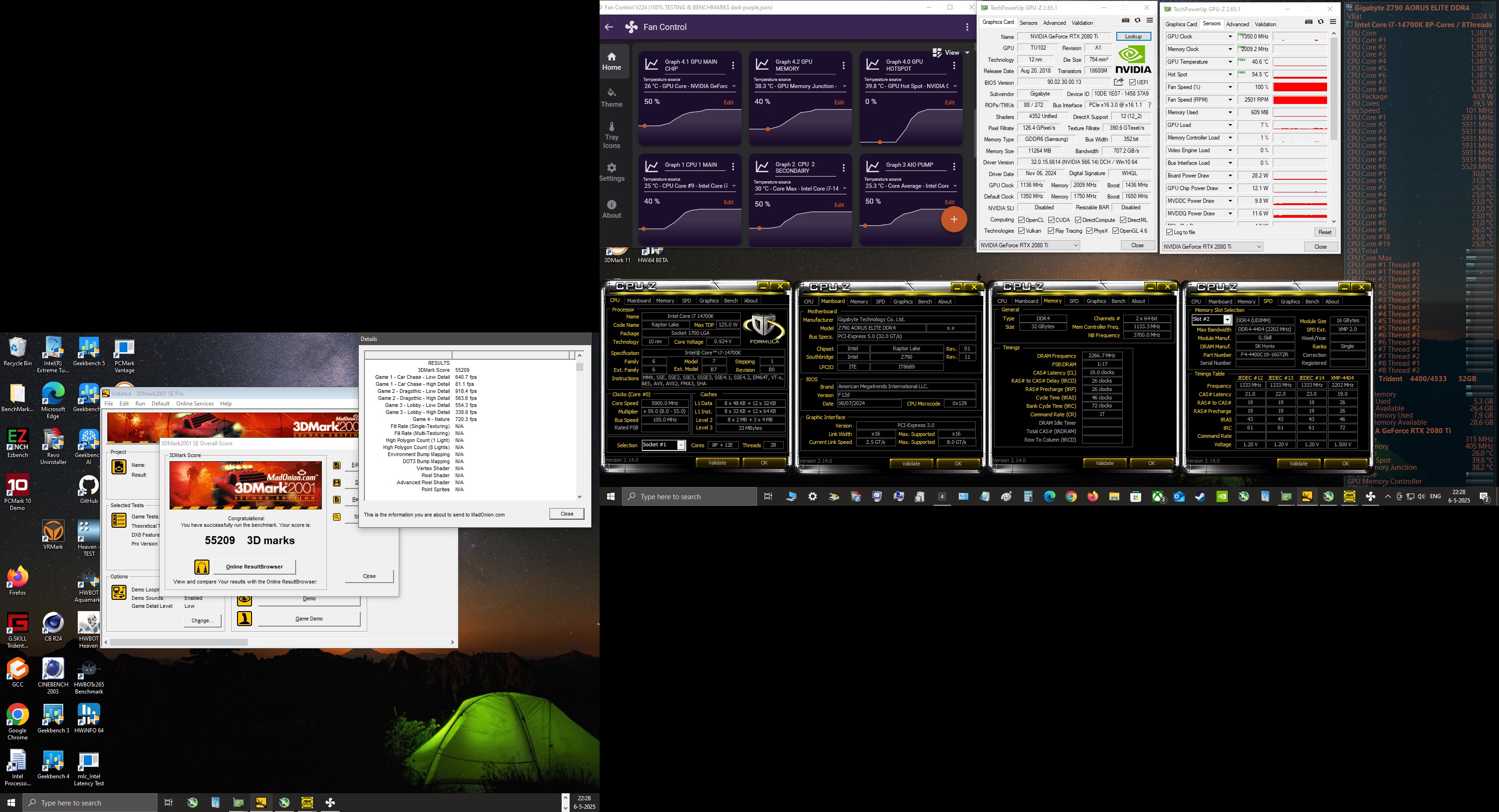Click Steam icon in the taskbar
The image size is (1499, 812).
click(1200, 497)
